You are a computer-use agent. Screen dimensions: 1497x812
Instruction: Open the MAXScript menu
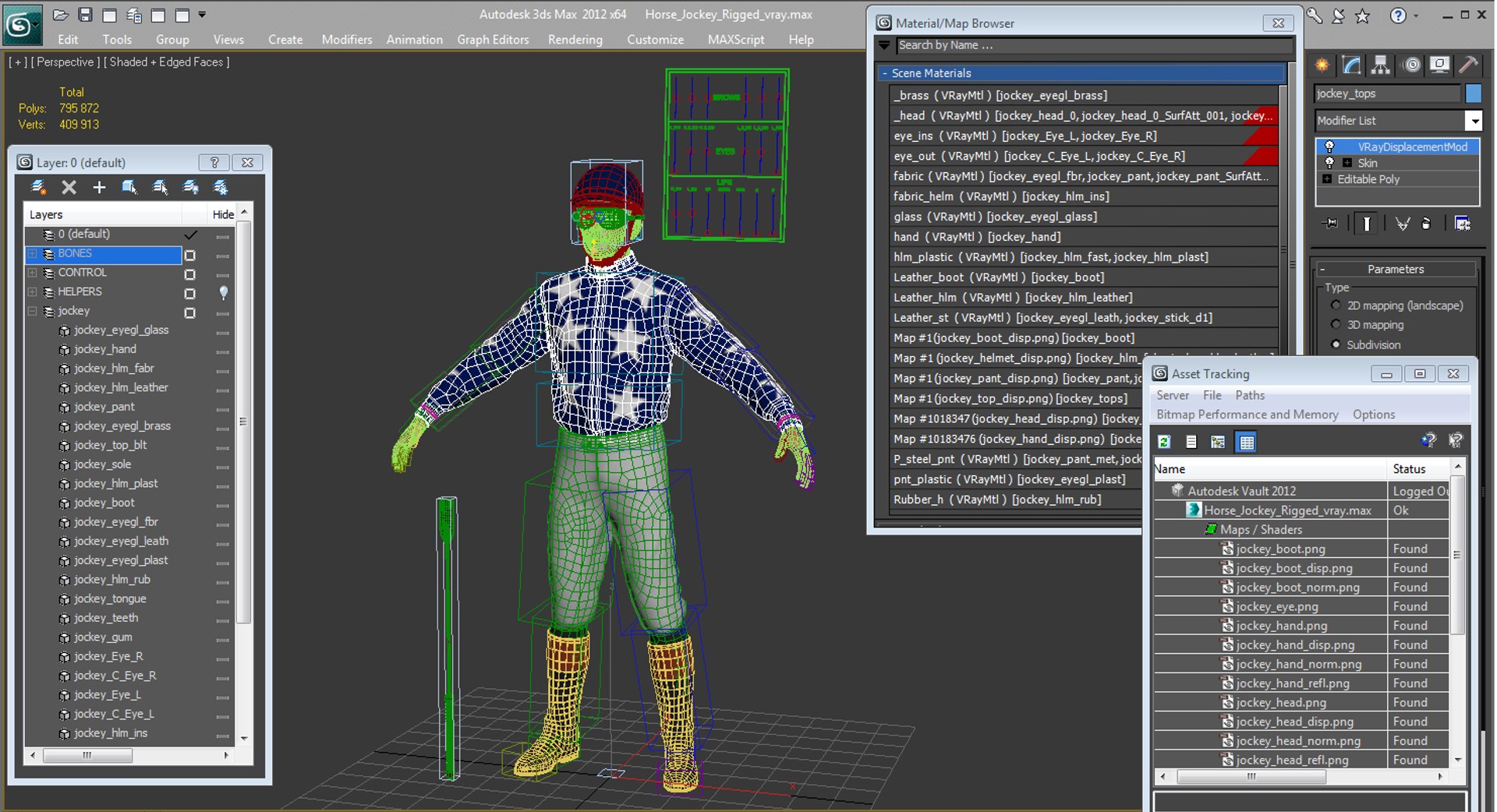pyautogui.click(x=736, y=40)
